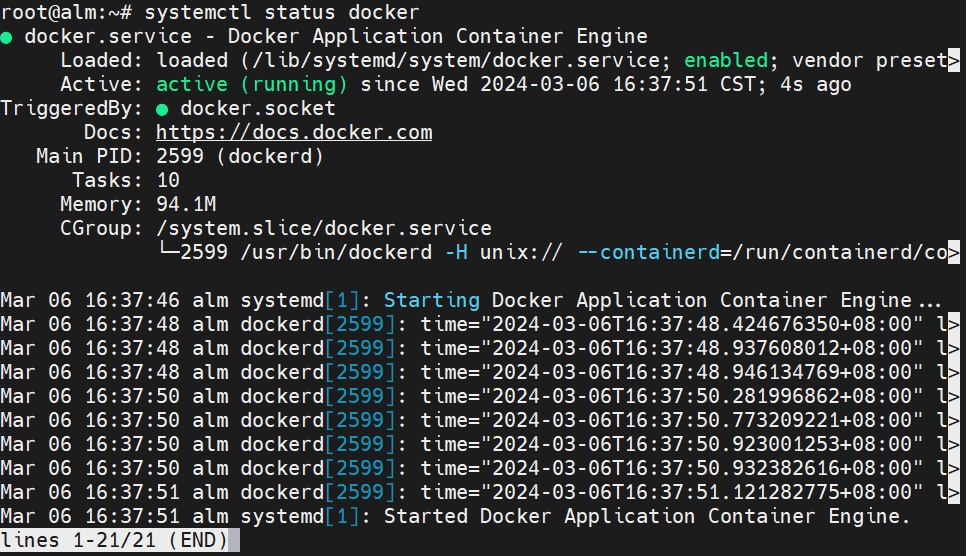This screenshot has height=556, width=967.
Task: Click the green status dot before docker.service
Action: (6, 38)
